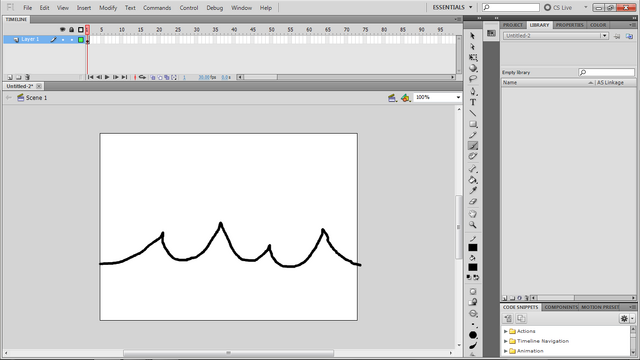
Task: Select the Selection (arrow) tool
Action: [473, 36]
